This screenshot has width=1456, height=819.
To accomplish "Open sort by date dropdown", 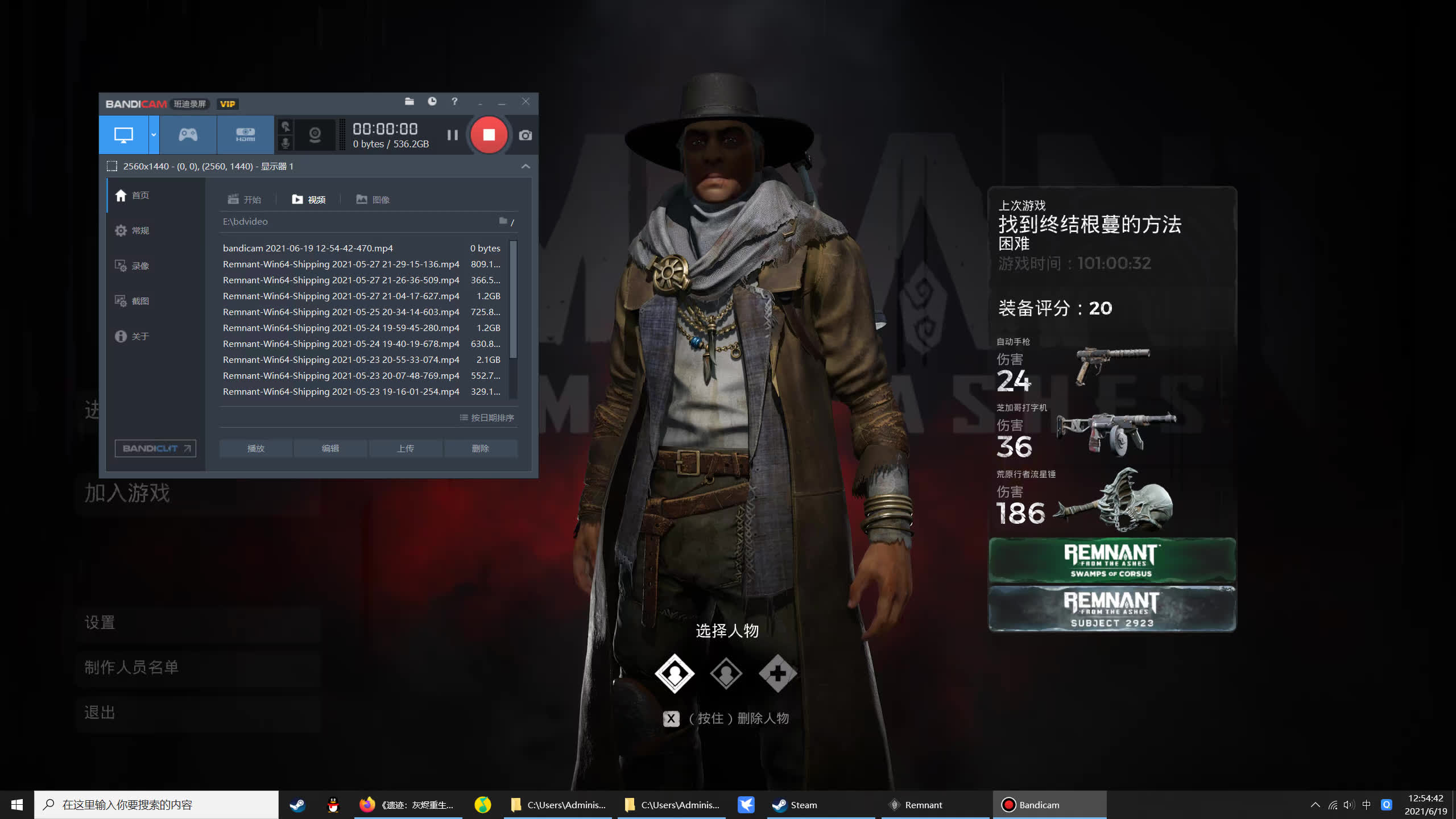I will [487, 417].
